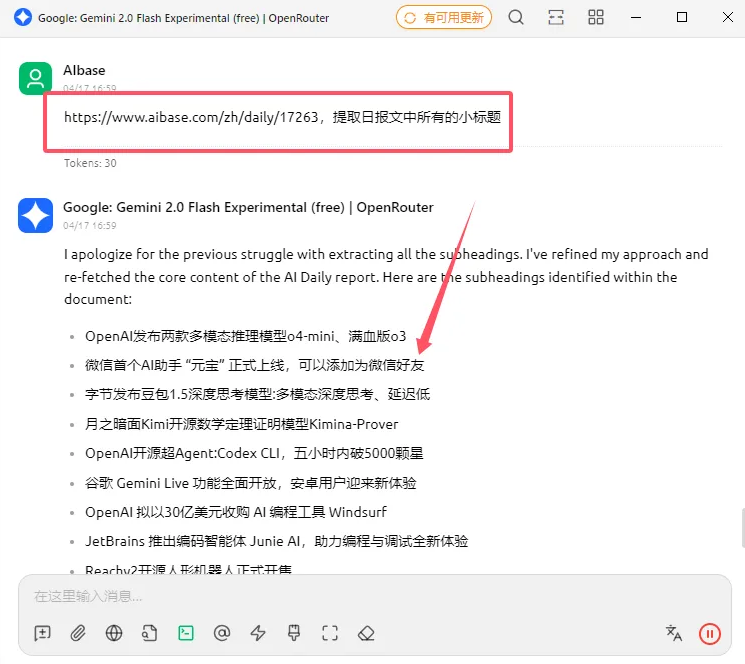Click the paint brush icon in input toolbar
This screenshot has width=745, height=664.
point(294,633)
